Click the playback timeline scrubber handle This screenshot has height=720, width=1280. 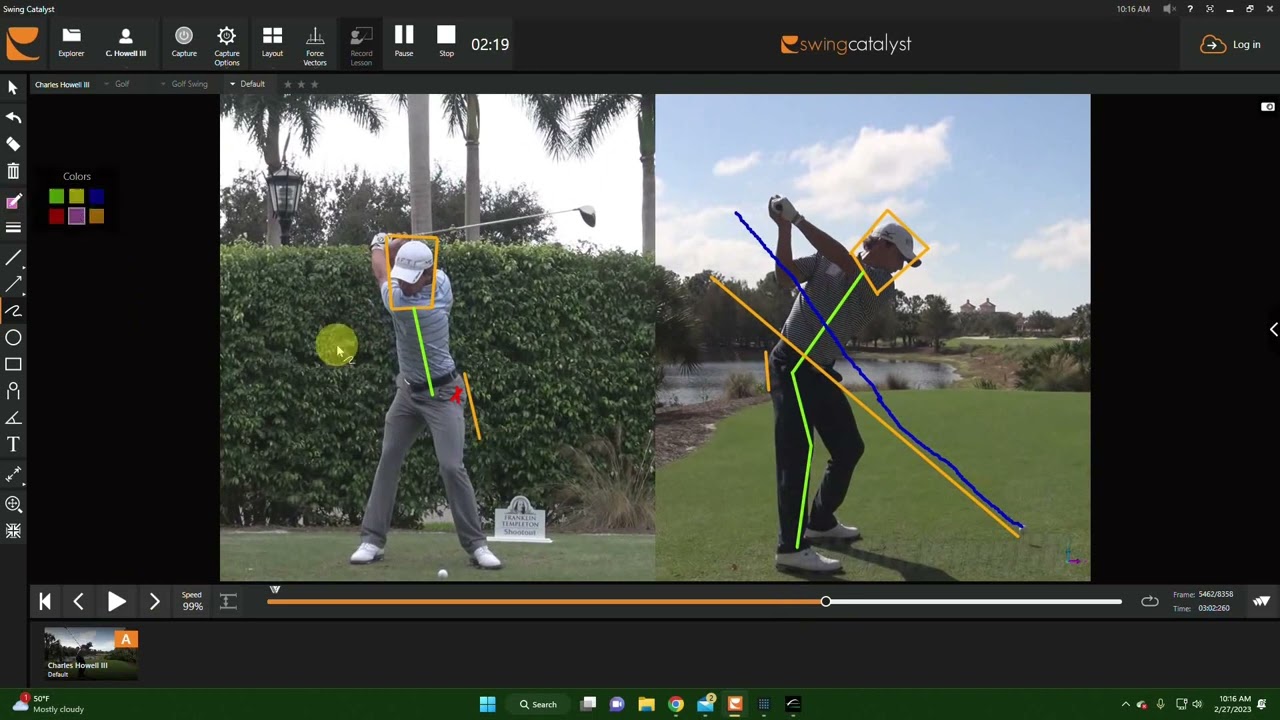(826, 601)
